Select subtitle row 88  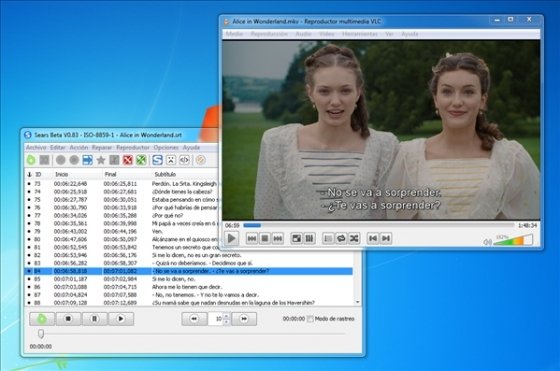pos(189,302)
